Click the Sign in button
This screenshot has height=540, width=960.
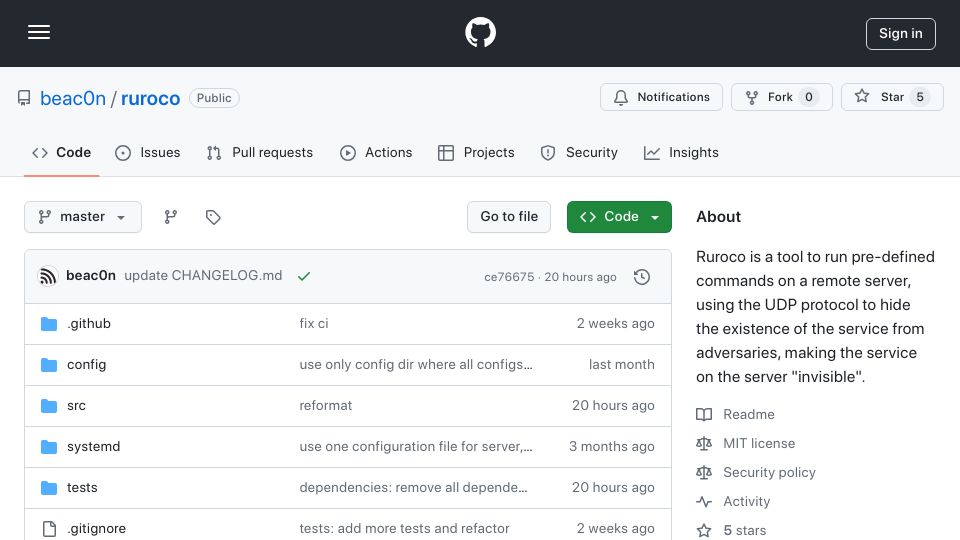coord(900,34)
